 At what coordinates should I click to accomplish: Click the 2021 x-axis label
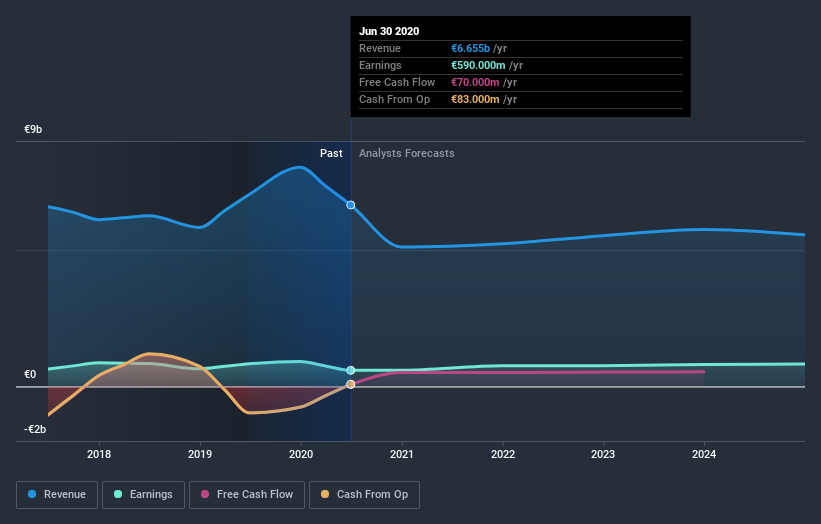tap(402, 454)
